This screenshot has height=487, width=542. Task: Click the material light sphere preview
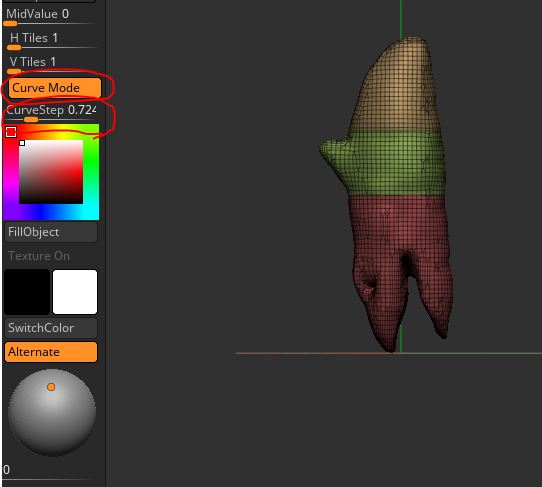pos(52,413)
